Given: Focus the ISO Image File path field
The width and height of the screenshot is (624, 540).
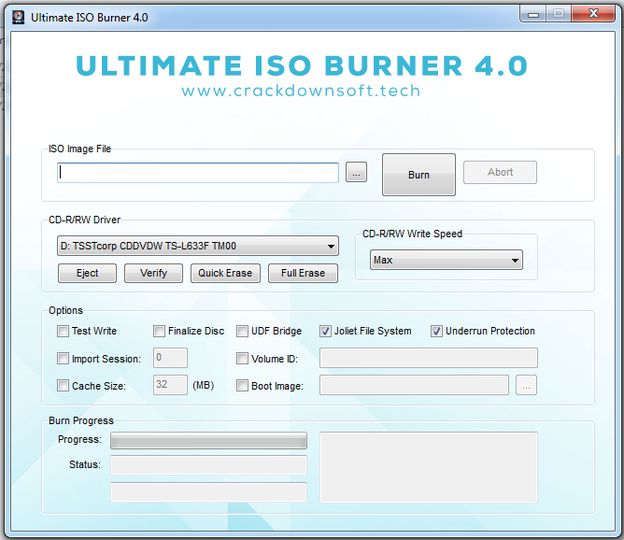Looking at the screenshot, I should coord(198,173).
